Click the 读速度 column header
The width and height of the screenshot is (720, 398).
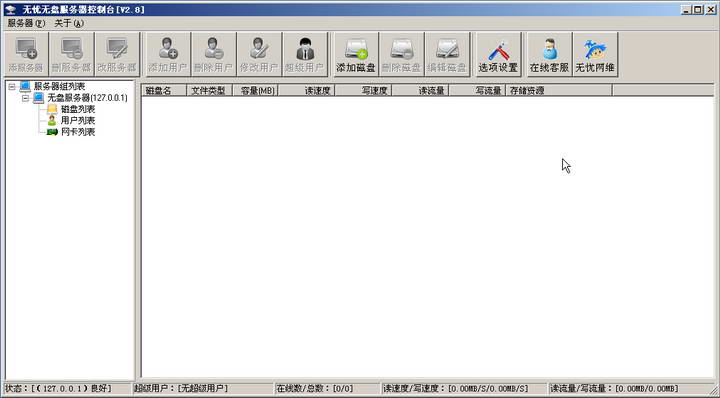(x=306, y=90)
